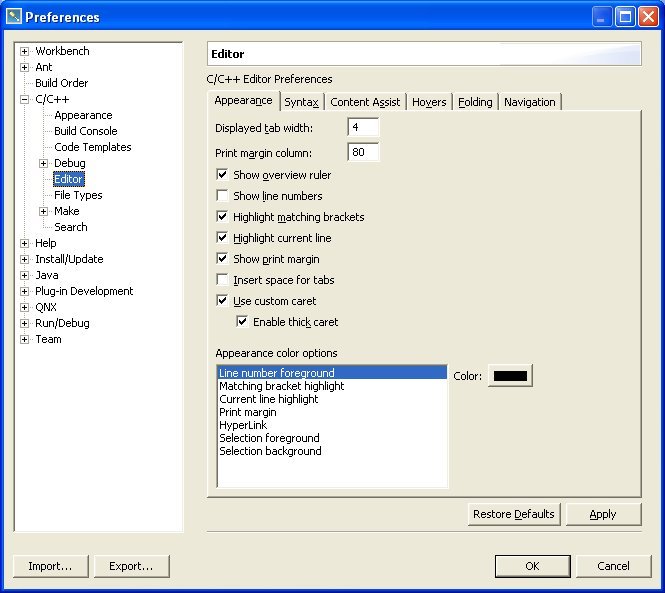This screenshot has height=593, width=665.
Task: Click the Apply button
Action: click(603, 514)
